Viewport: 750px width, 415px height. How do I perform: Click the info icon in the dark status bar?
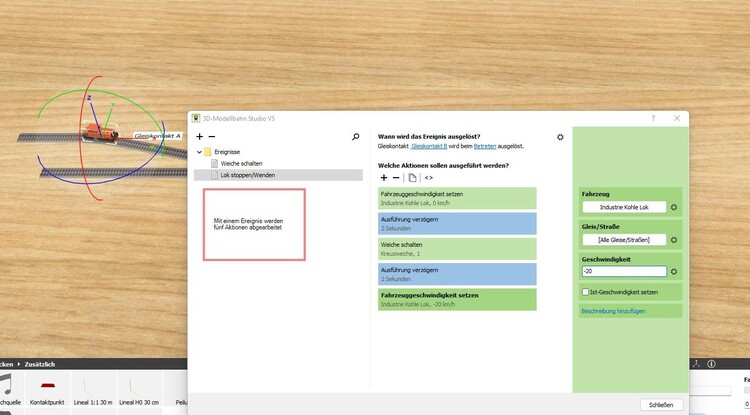(x=711, y=364)
